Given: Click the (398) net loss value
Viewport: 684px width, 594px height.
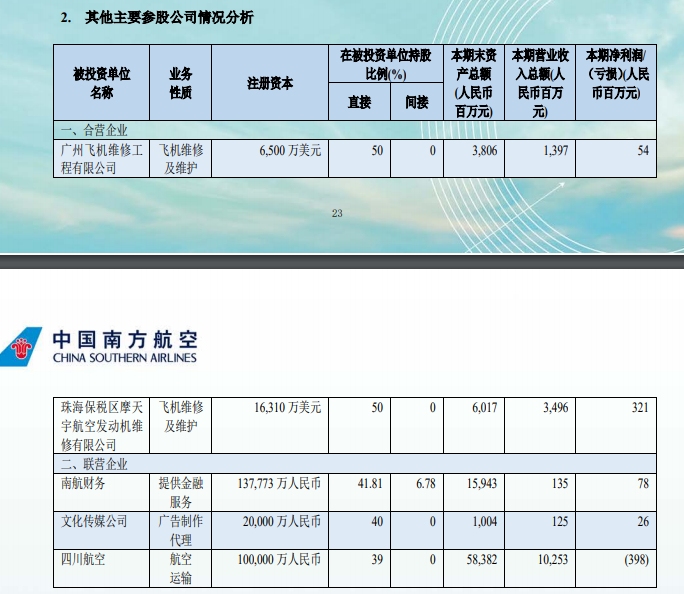Looking at the screenshot, I should [636, 559].
